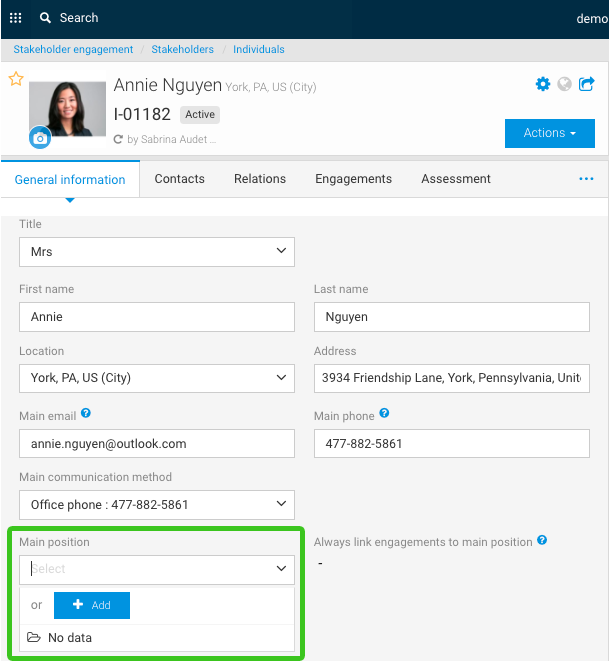Click the Main phone help icon
The image size is (610, 661).
pos(384,413)
